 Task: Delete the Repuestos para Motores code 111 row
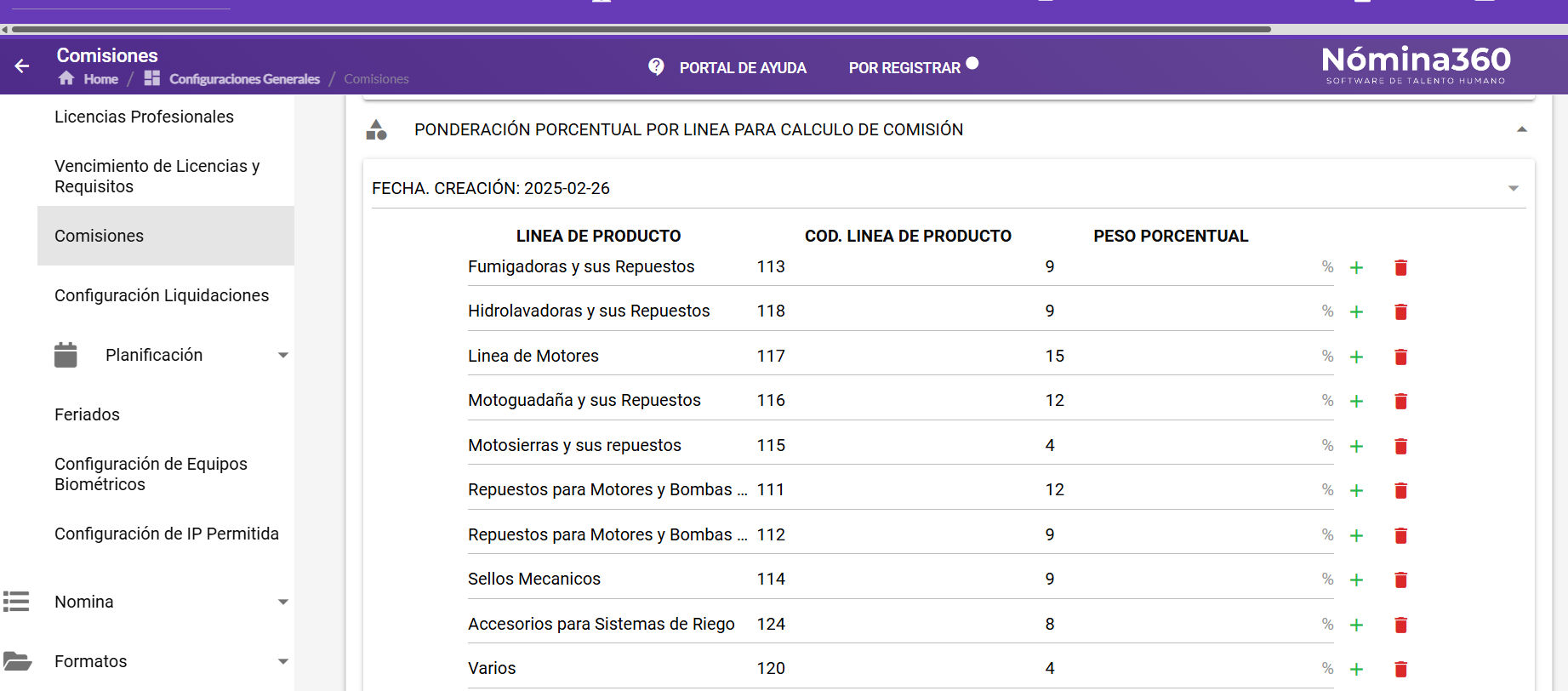pos(1400,490)
